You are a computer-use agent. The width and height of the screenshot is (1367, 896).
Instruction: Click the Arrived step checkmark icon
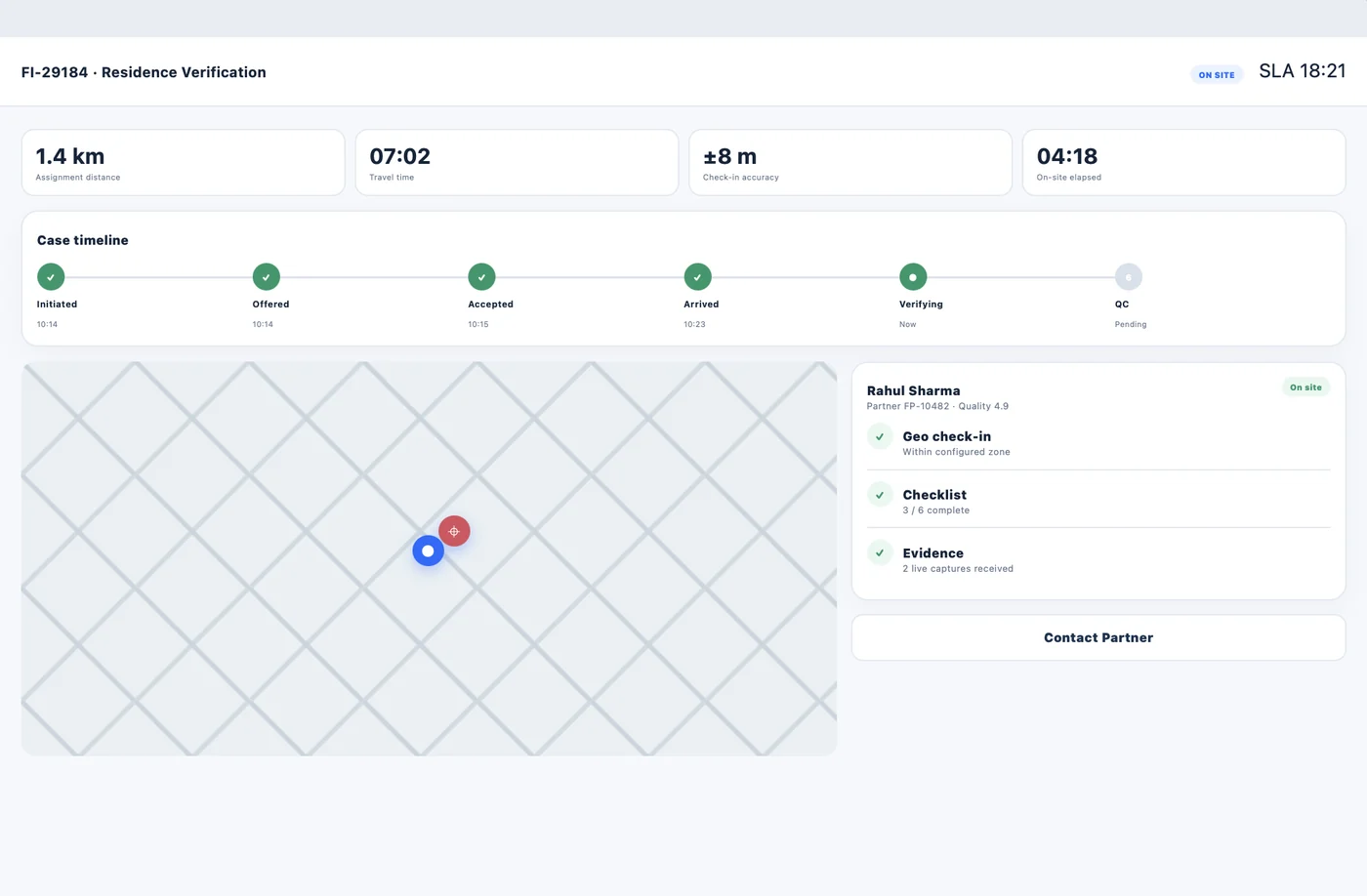click(x=697, y=277)
